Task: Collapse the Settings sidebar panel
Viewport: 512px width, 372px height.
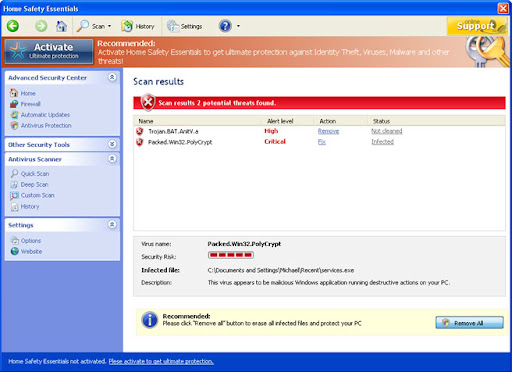Action: (112, 225)
